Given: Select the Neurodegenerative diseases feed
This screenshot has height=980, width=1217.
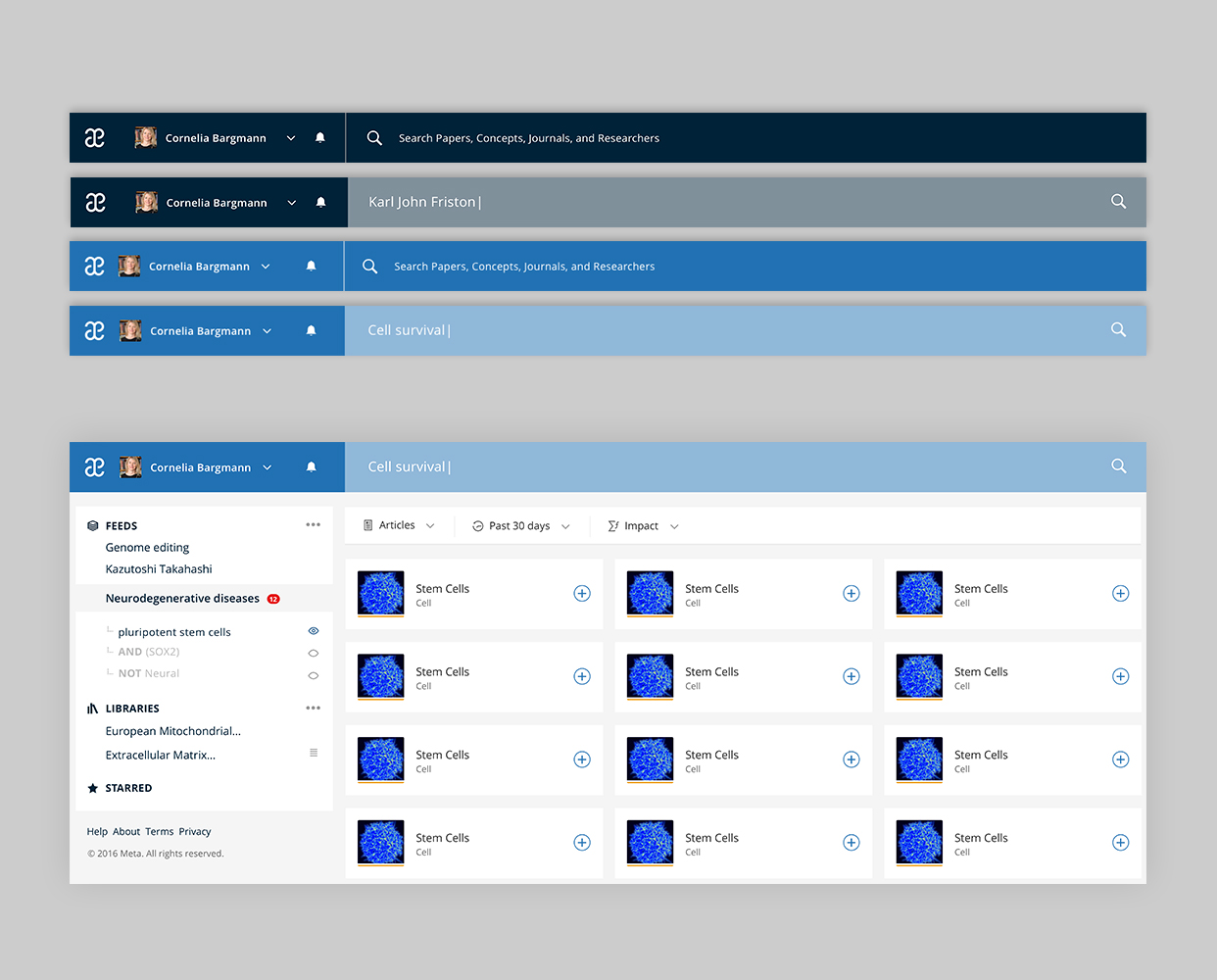Looking at the screenshot, I should coord(182,599).
